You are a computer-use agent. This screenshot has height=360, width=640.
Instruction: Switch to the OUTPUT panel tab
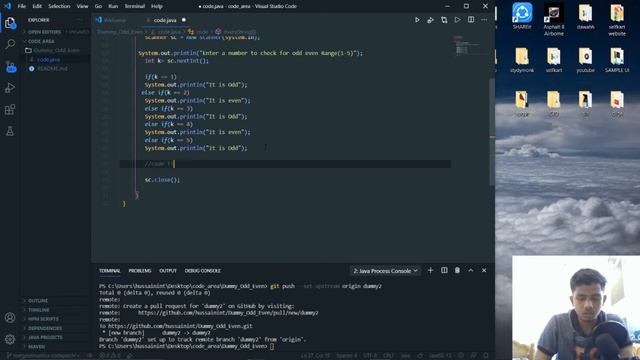[168, 271]
